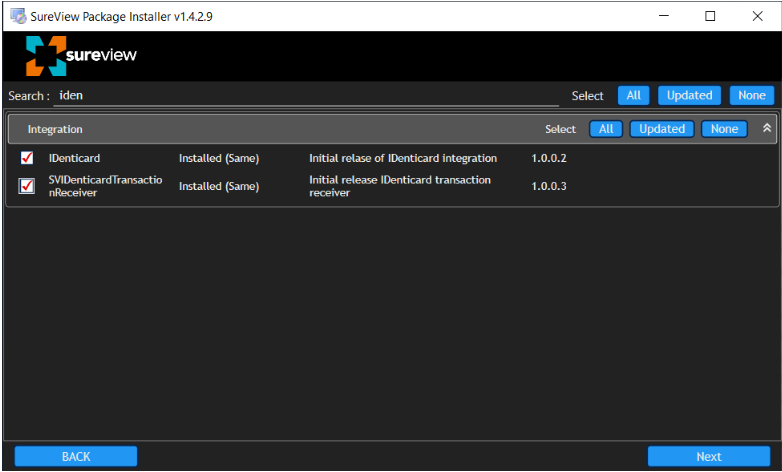Screen dimensions: 782x472
Task: Go to the previous step with BACK
Action: pos(76,457)
